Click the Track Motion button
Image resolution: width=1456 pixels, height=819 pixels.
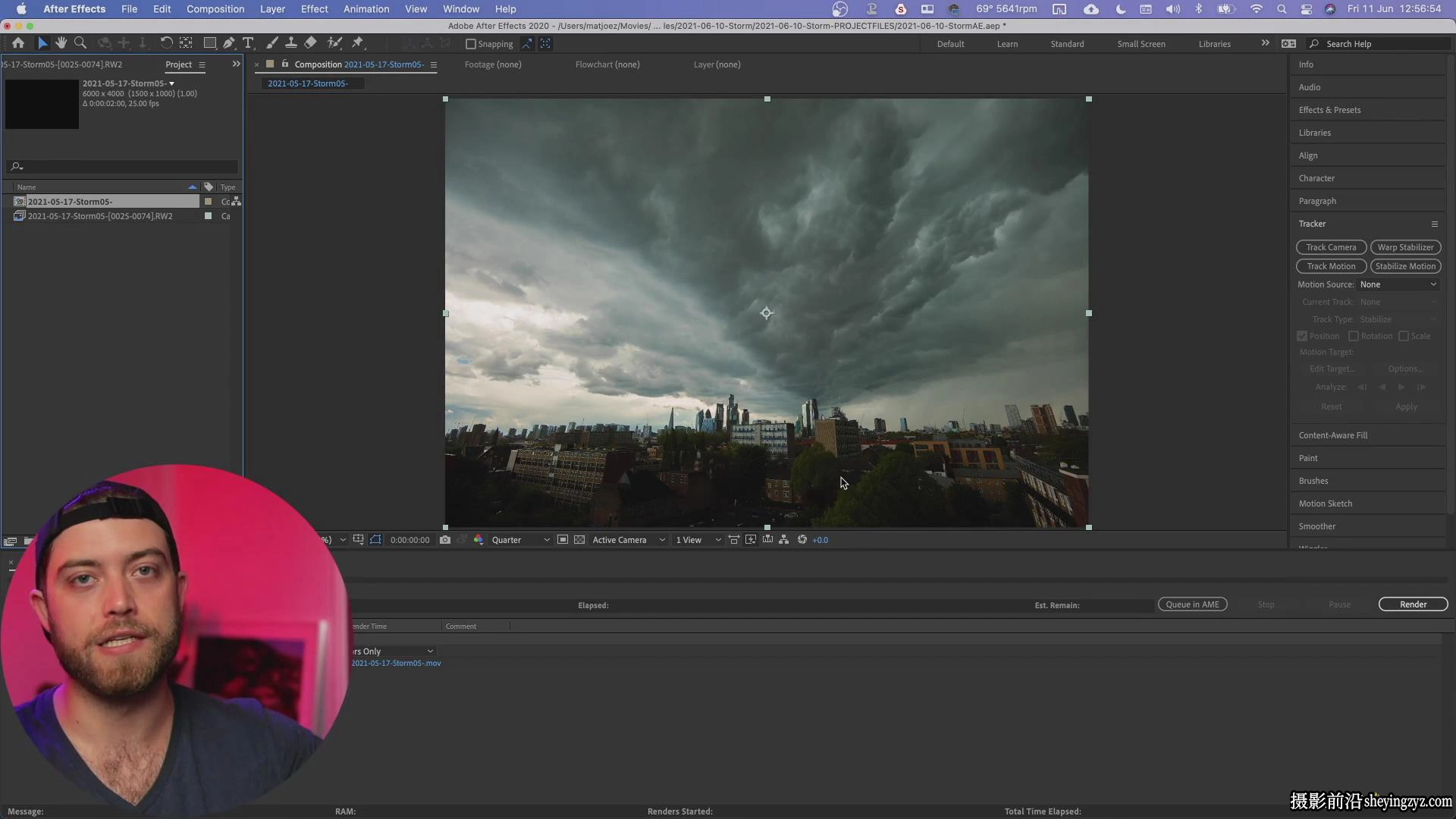[x=1331, y=266]
